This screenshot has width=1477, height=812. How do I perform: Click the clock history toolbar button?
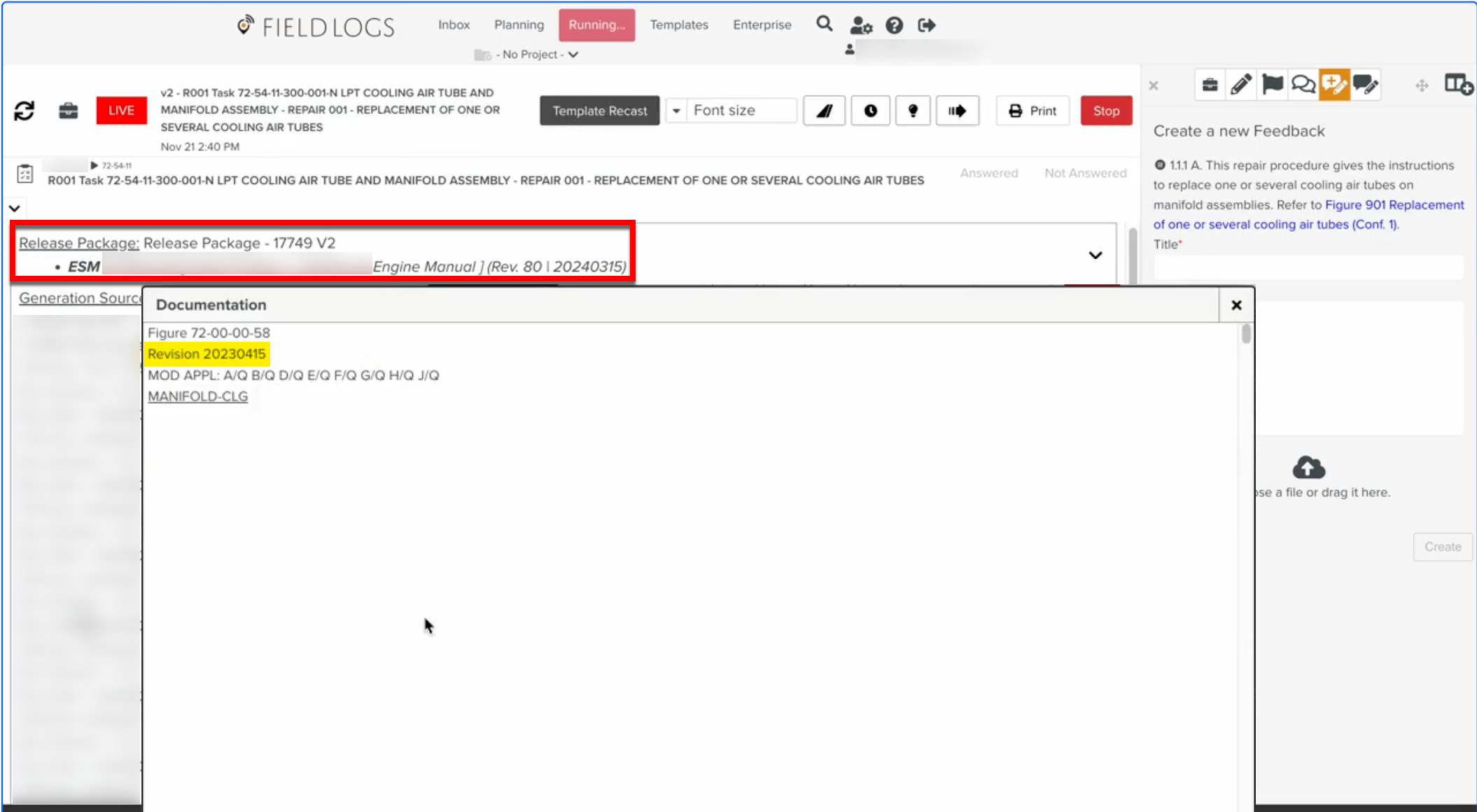(x=870, y=111)
